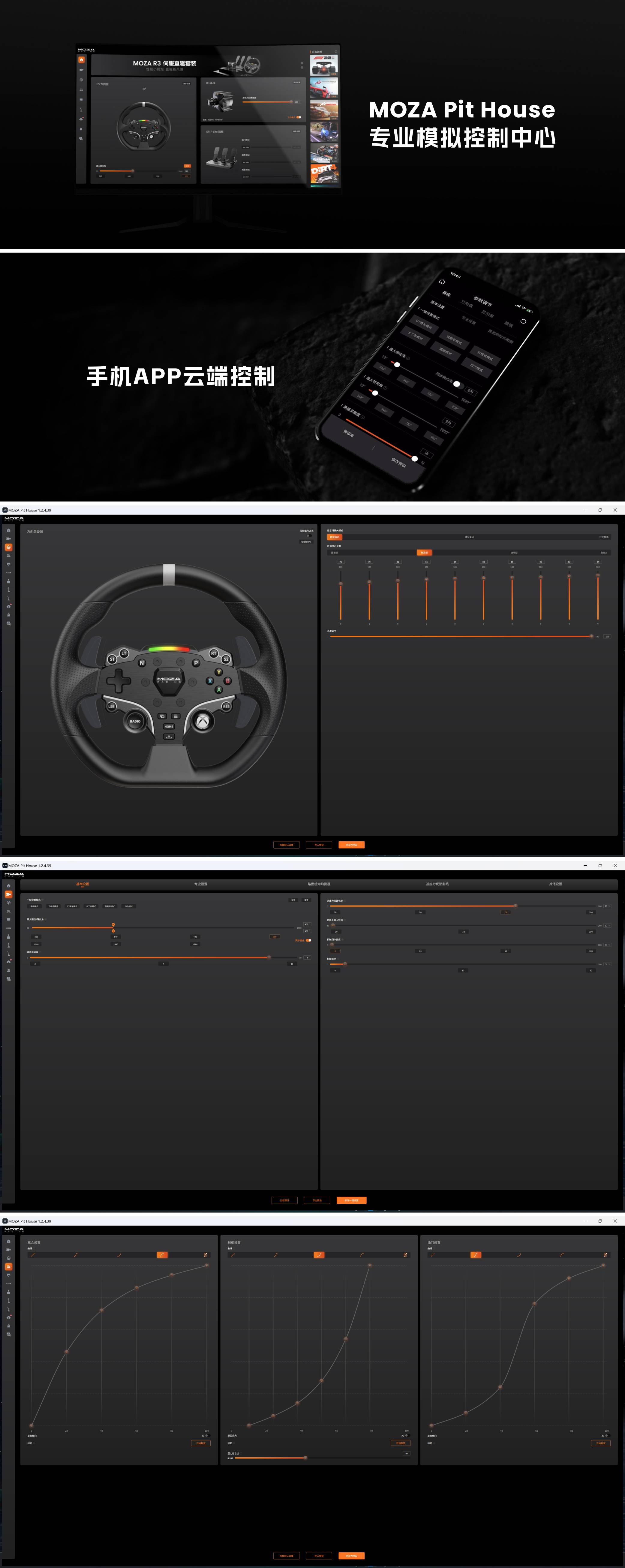The width and height of the screenshot is (625, 1568).
Task: Toggle reverse direction switch in 离合设置 panel
Action: click(x=208, y=1435)
